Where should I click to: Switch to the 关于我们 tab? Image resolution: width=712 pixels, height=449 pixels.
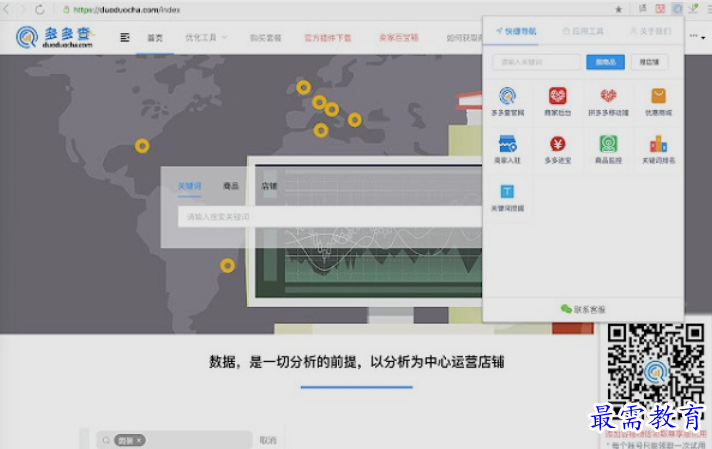tap(651, 31)
